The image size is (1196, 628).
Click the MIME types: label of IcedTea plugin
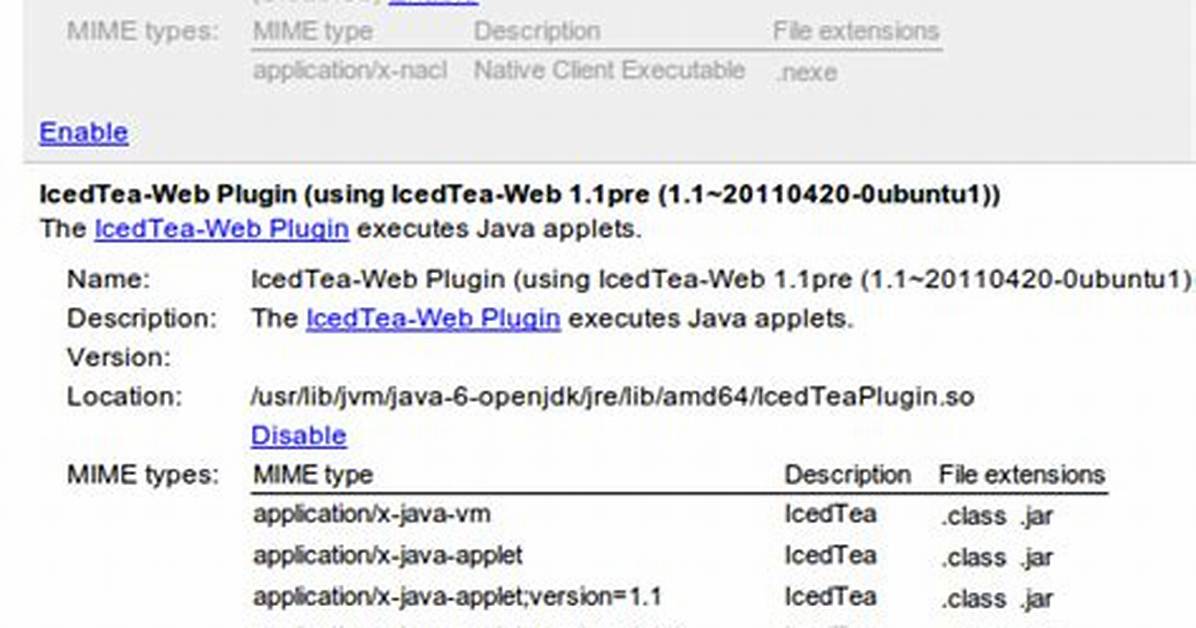[x=143, y=475]
